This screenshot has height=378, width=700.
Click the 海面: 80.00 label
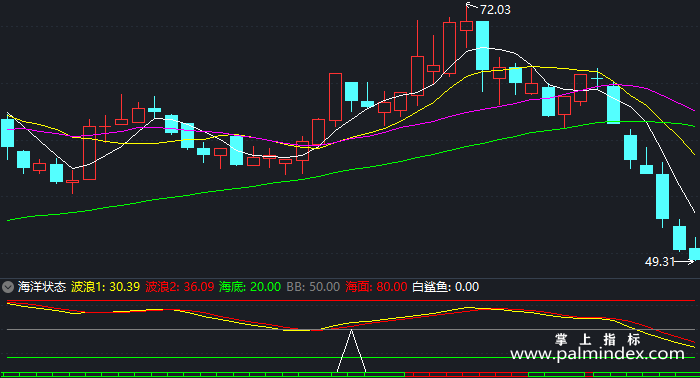(x=376, y=287)
